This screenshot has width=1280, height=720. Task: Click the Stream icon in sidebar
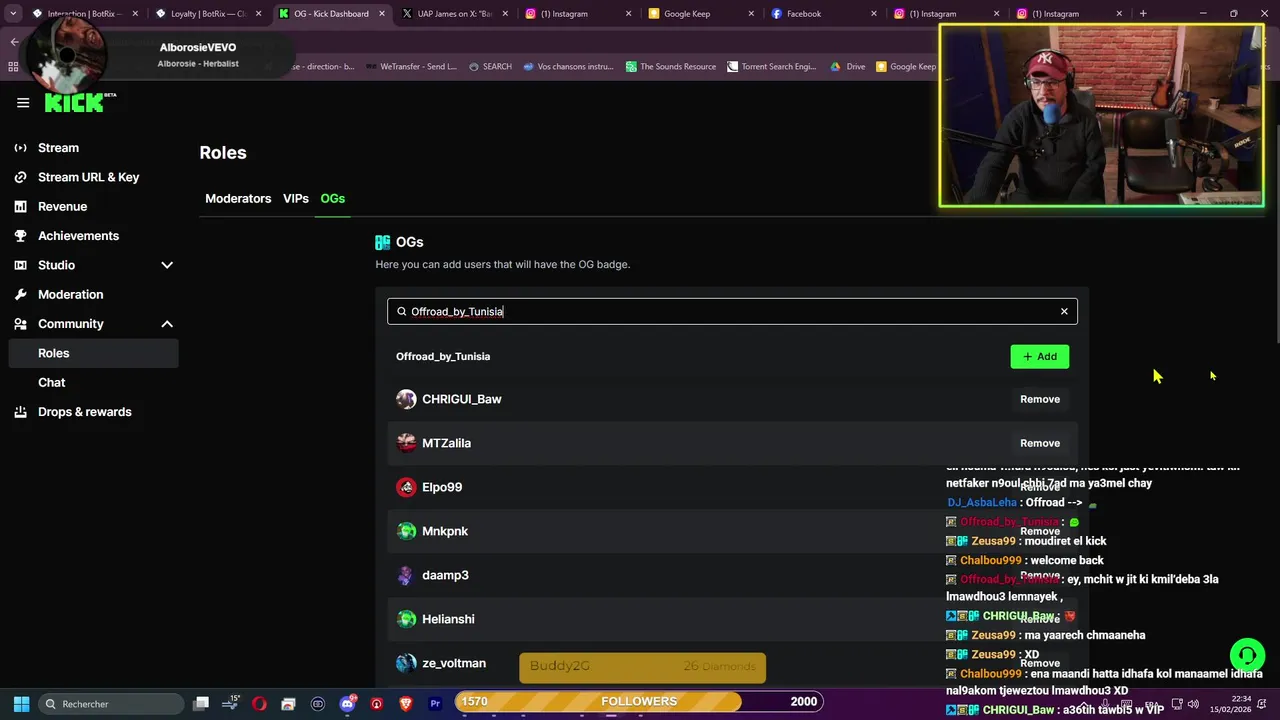20,148
